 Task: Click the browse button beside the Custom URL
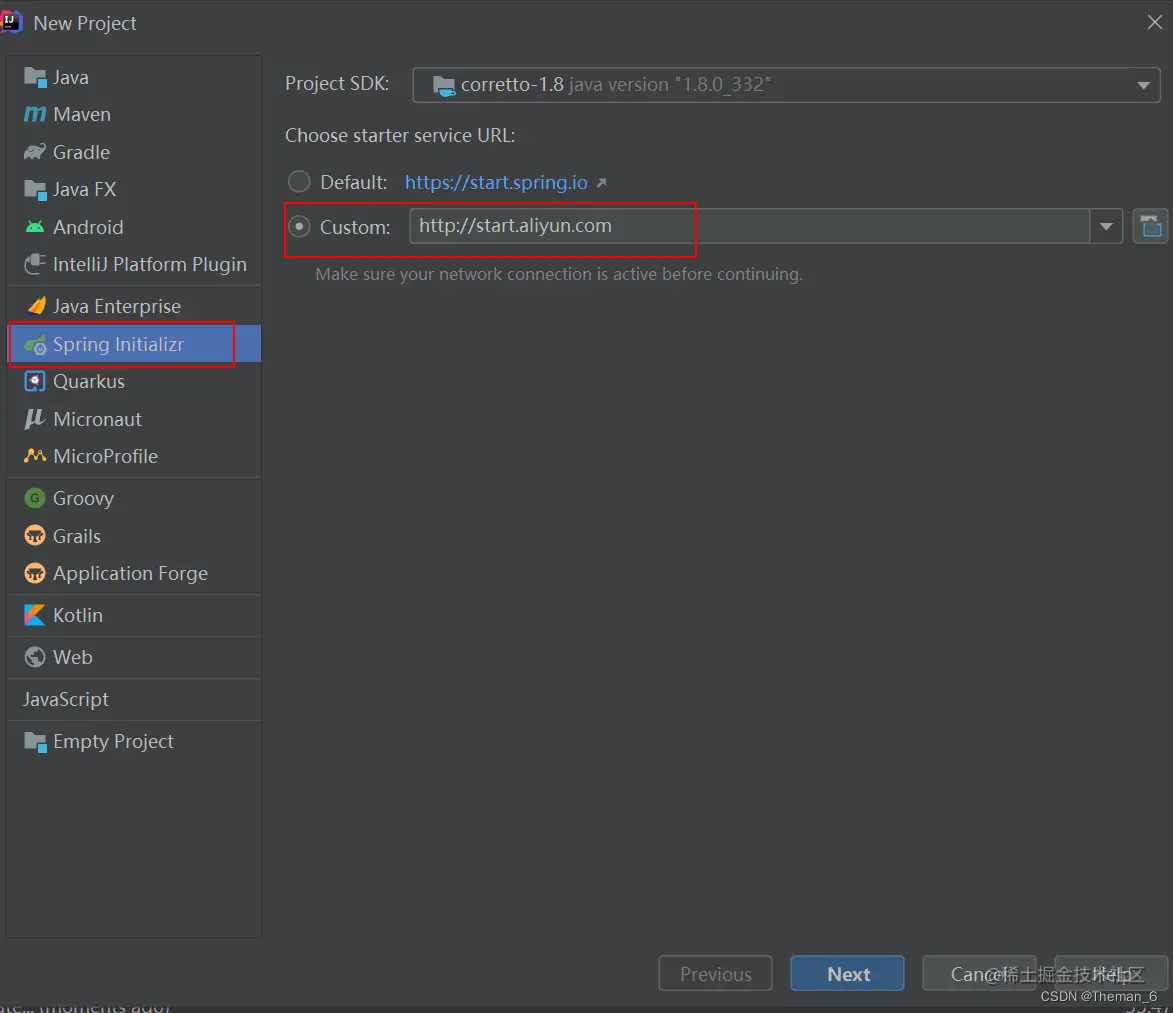click(x=1151, y=226)
